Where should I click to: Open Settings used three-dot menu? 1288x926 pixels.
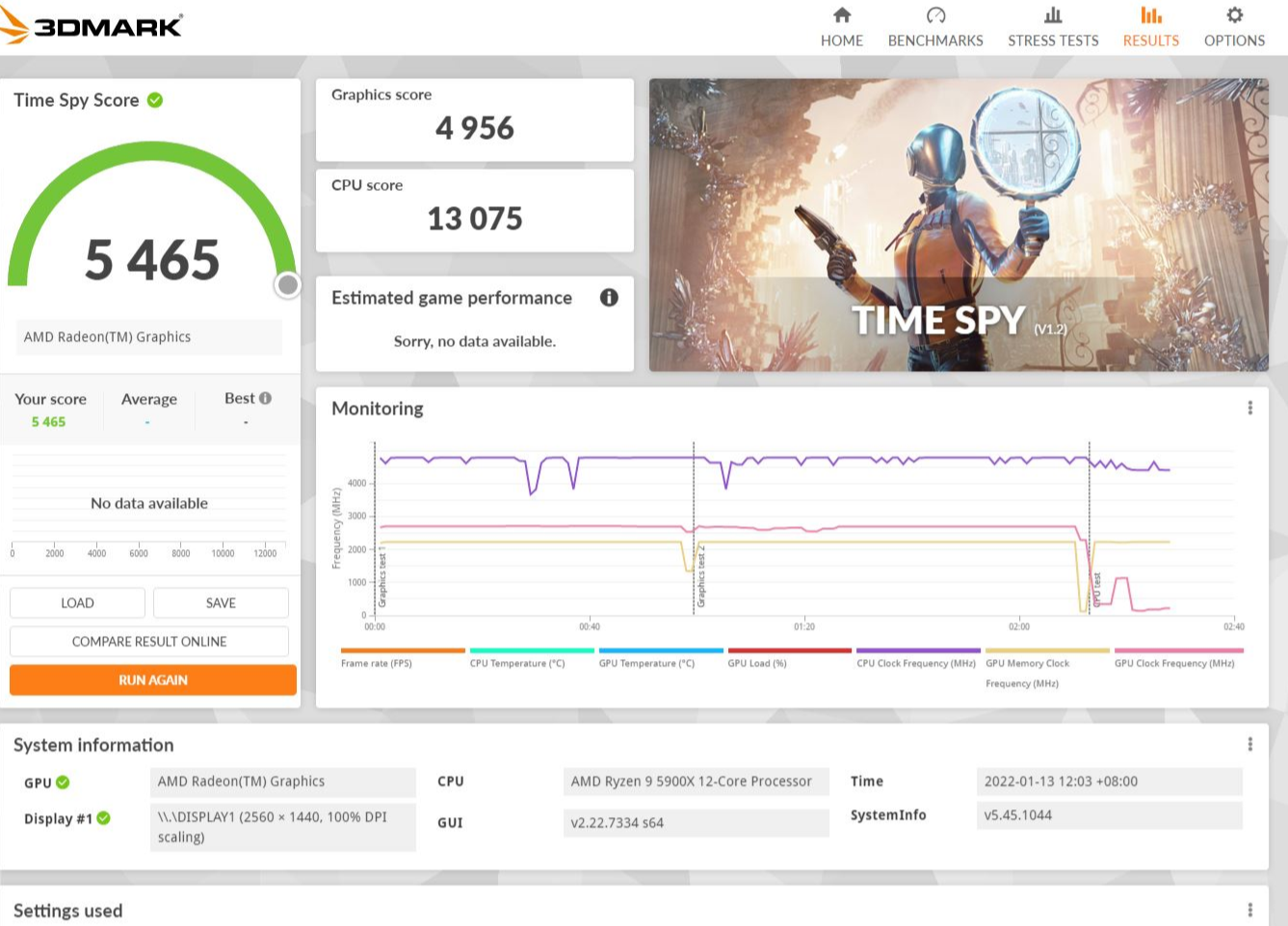pos(1249,910)
